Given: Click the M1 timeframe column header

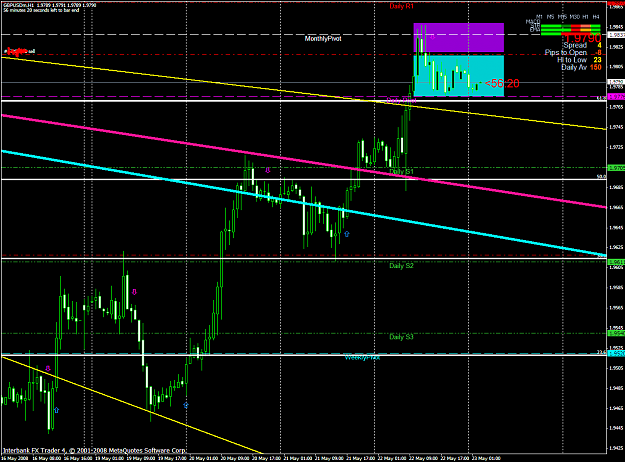Looking at the screenshot, I should point(539,17).
